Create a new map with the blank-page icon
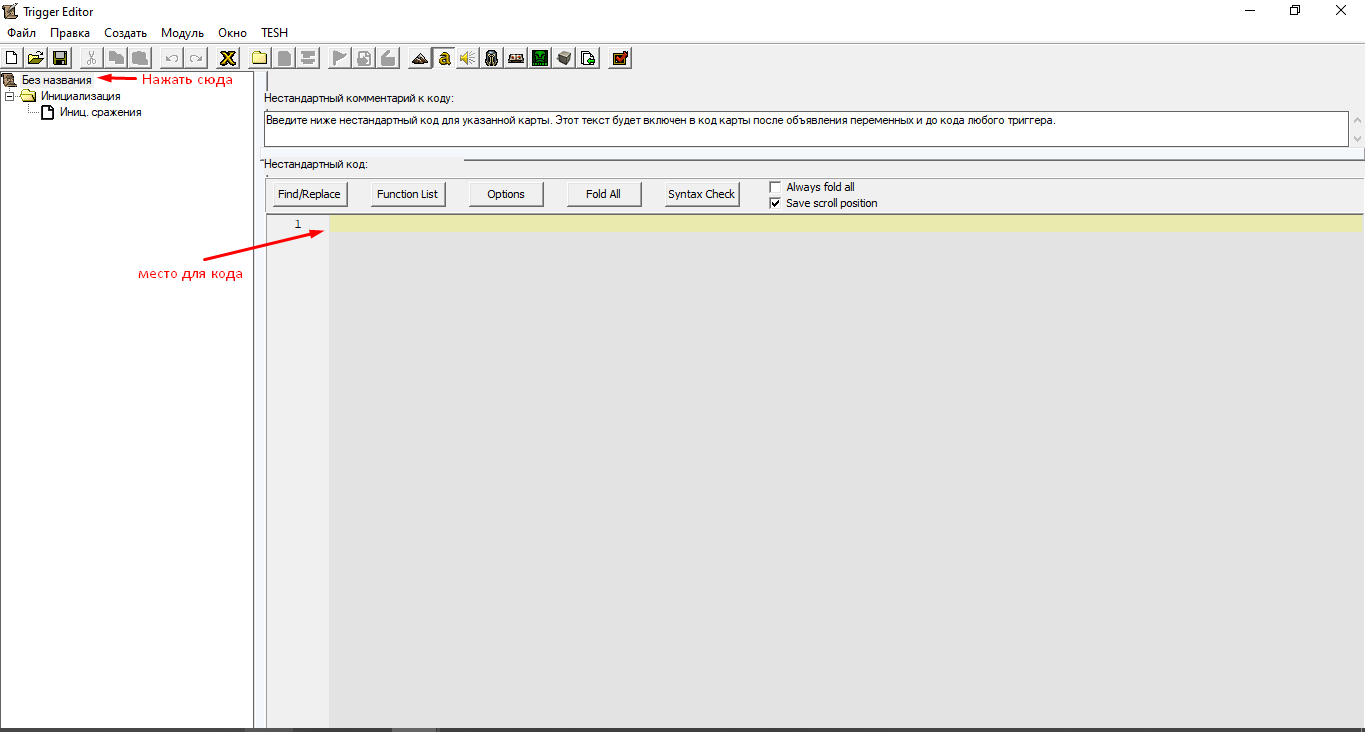 (12, 58)
